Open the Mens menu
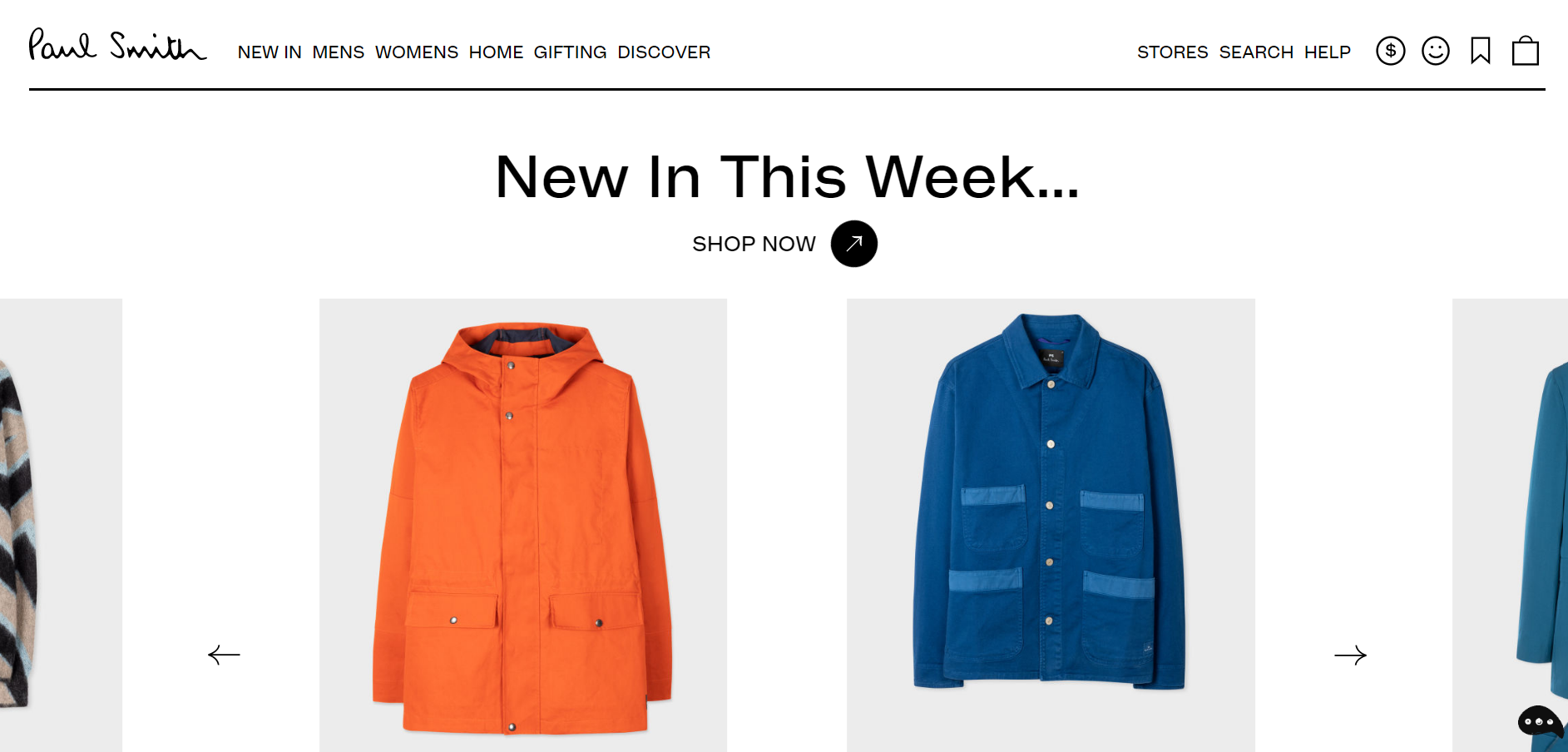The width and height of the screenshot is (1568, 752). point(339,52)
